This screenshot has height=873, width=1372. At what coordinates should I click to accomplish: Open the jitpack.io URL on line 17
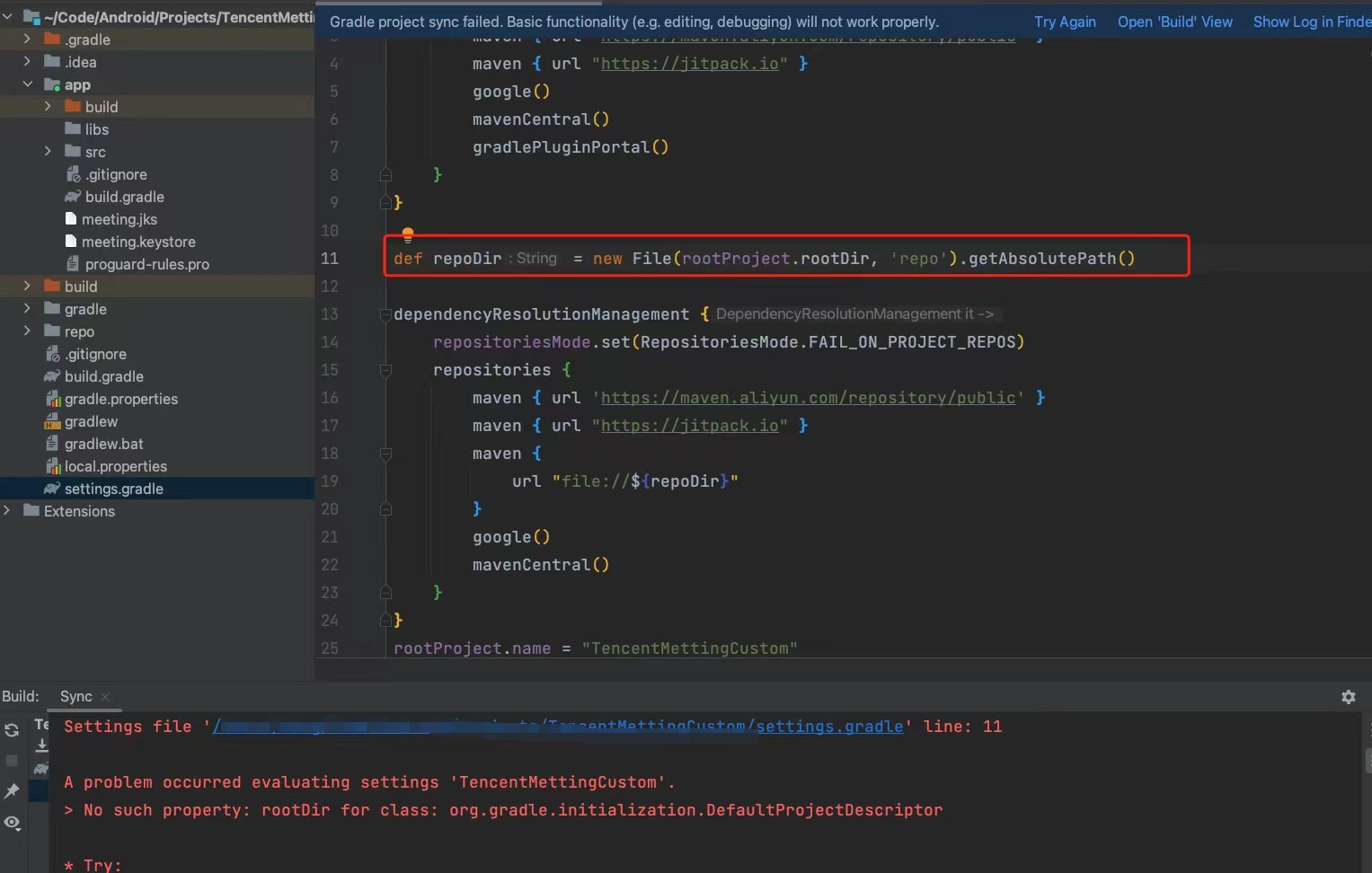tap(690, 426)
